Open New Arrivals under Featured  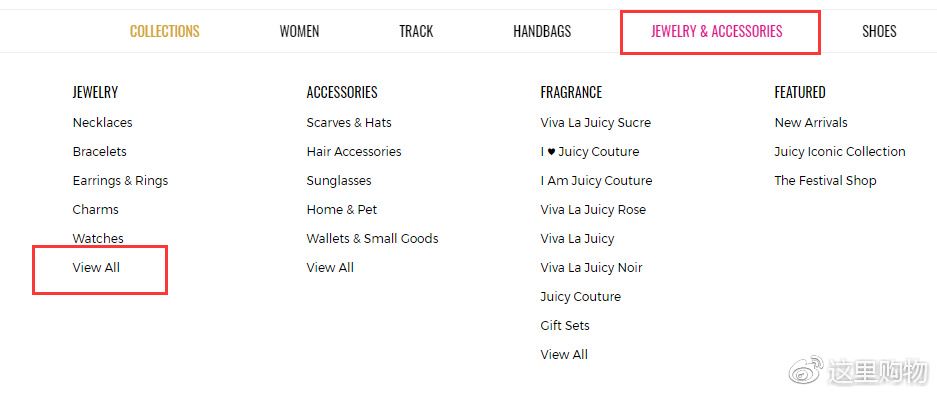pos(811,123)
